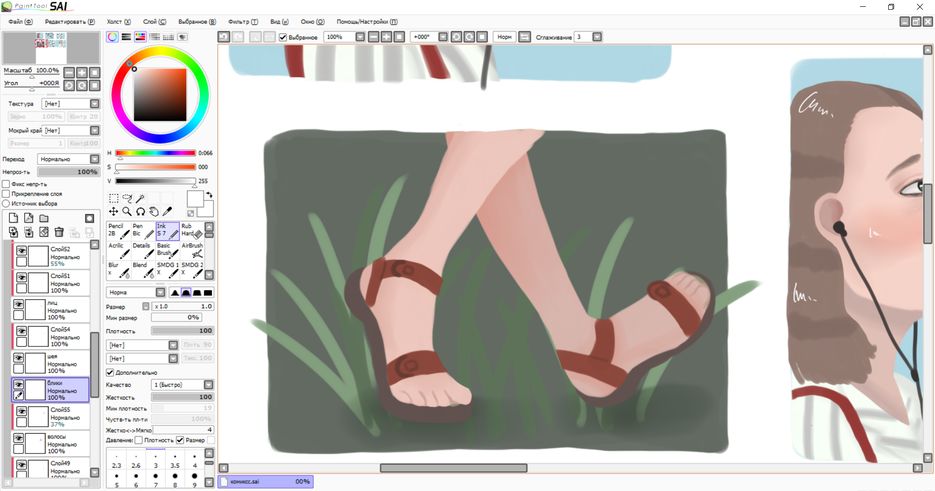Image resolution: width=935 pixels, height=491 pixels.
Task: Open the rotation angle dropdown in toolbar
Action: 443,37
